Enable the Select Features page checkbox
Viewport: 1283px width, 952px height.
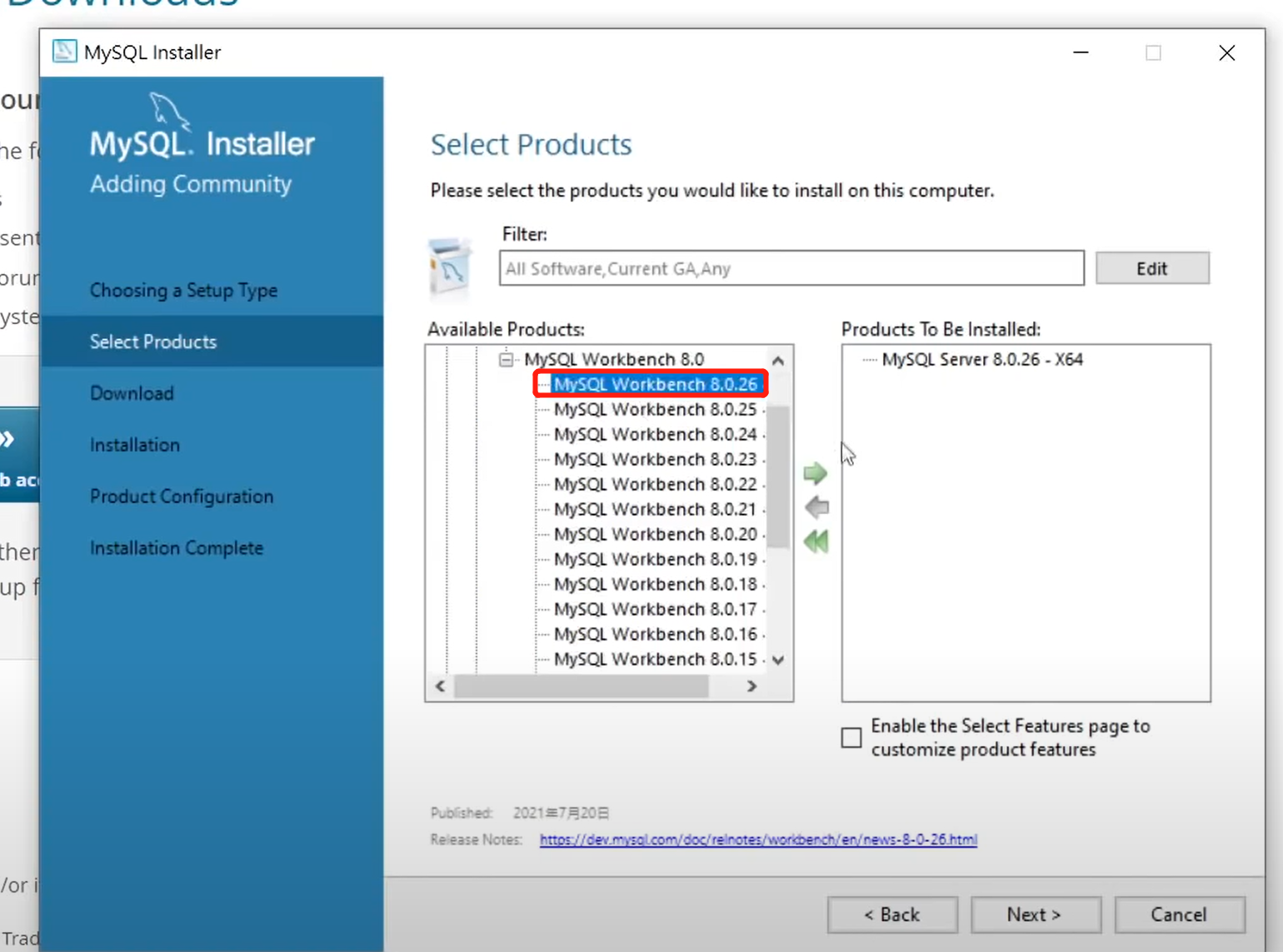tap(851, 738)
